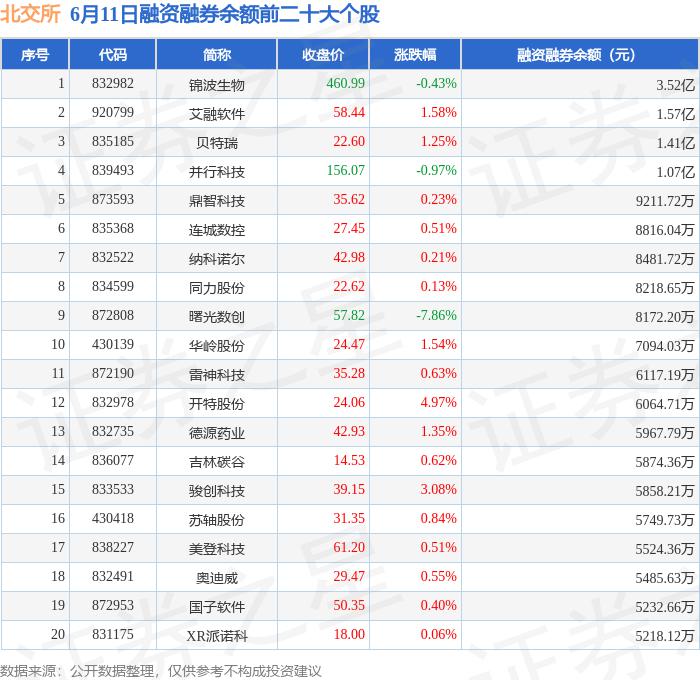Select stock name 美登科技
700x680 pixels.
click(217, 549)
